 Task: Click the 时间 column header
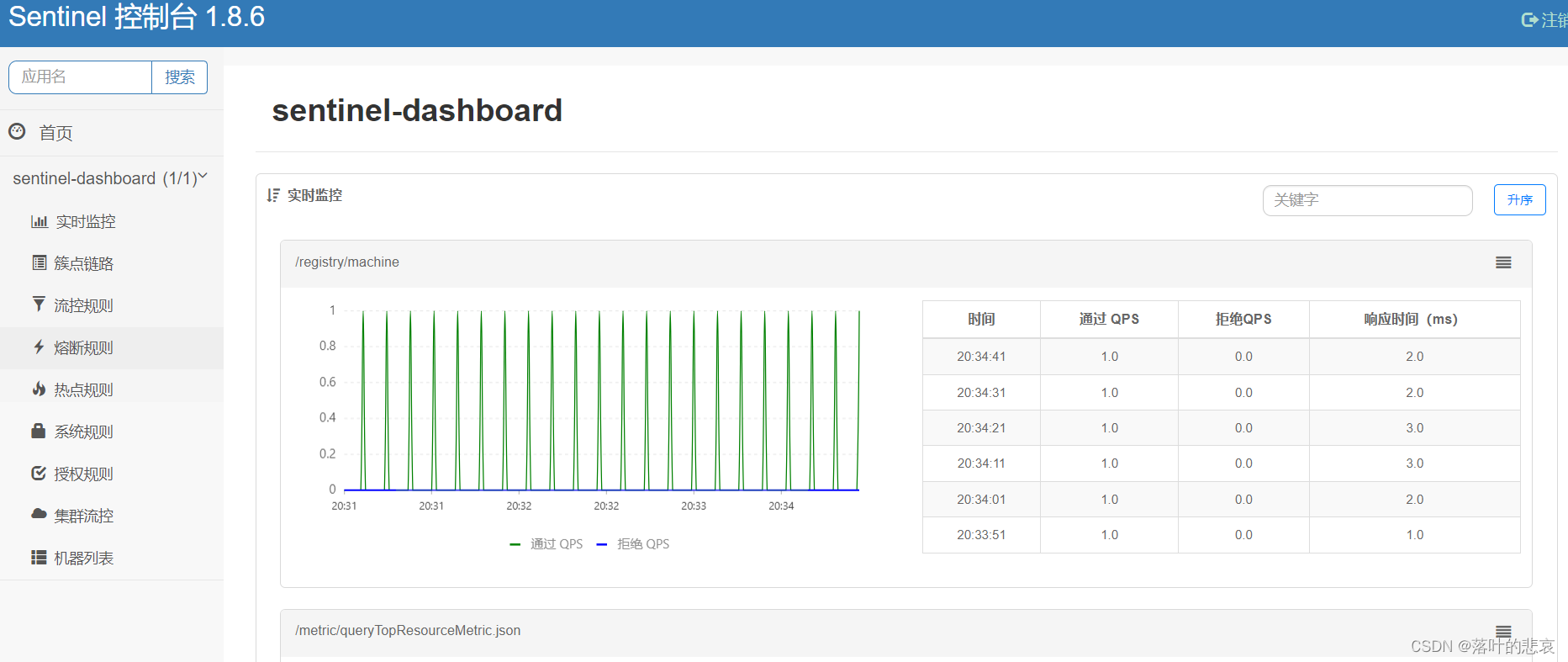click(x=981, y=319)
